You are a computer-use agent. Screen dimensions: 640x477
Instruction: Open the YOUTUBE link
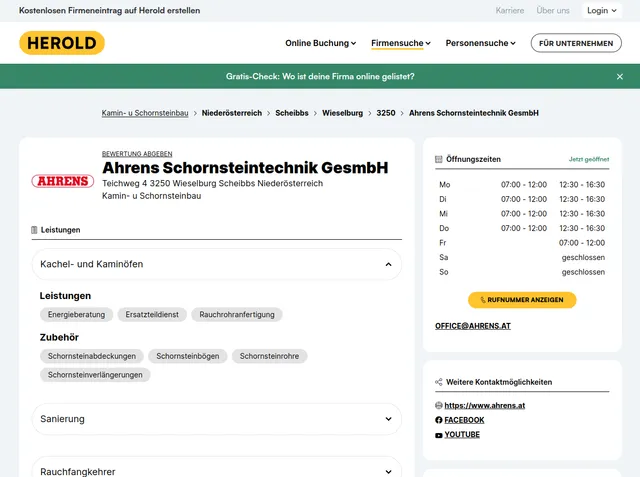462,435
